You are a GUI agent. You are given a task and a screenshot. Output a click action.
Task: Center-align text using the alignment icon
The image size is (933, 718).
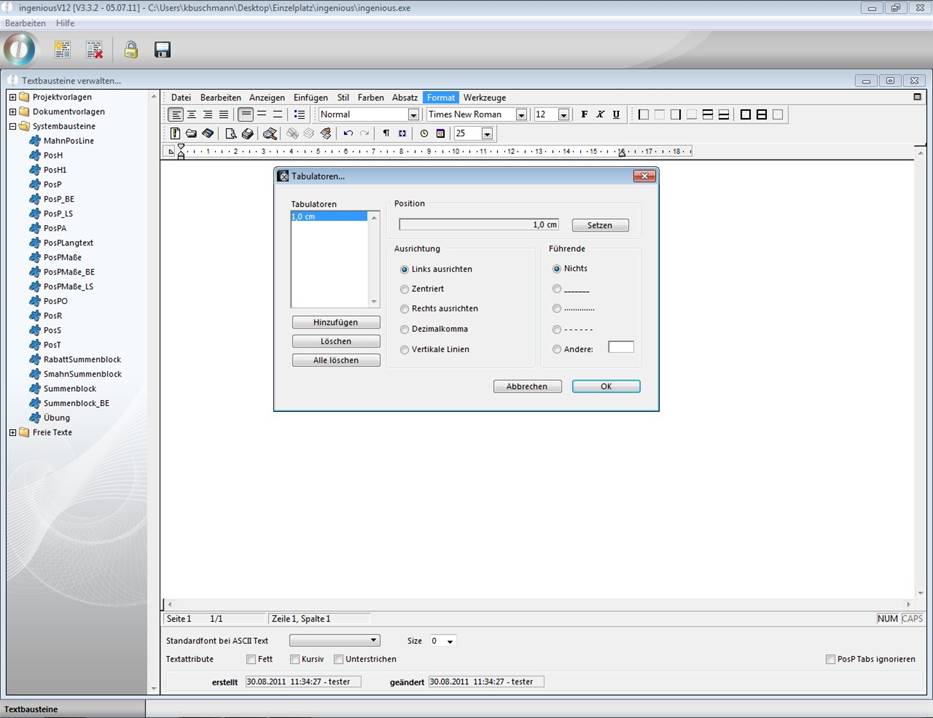click(x=191, y=115)
